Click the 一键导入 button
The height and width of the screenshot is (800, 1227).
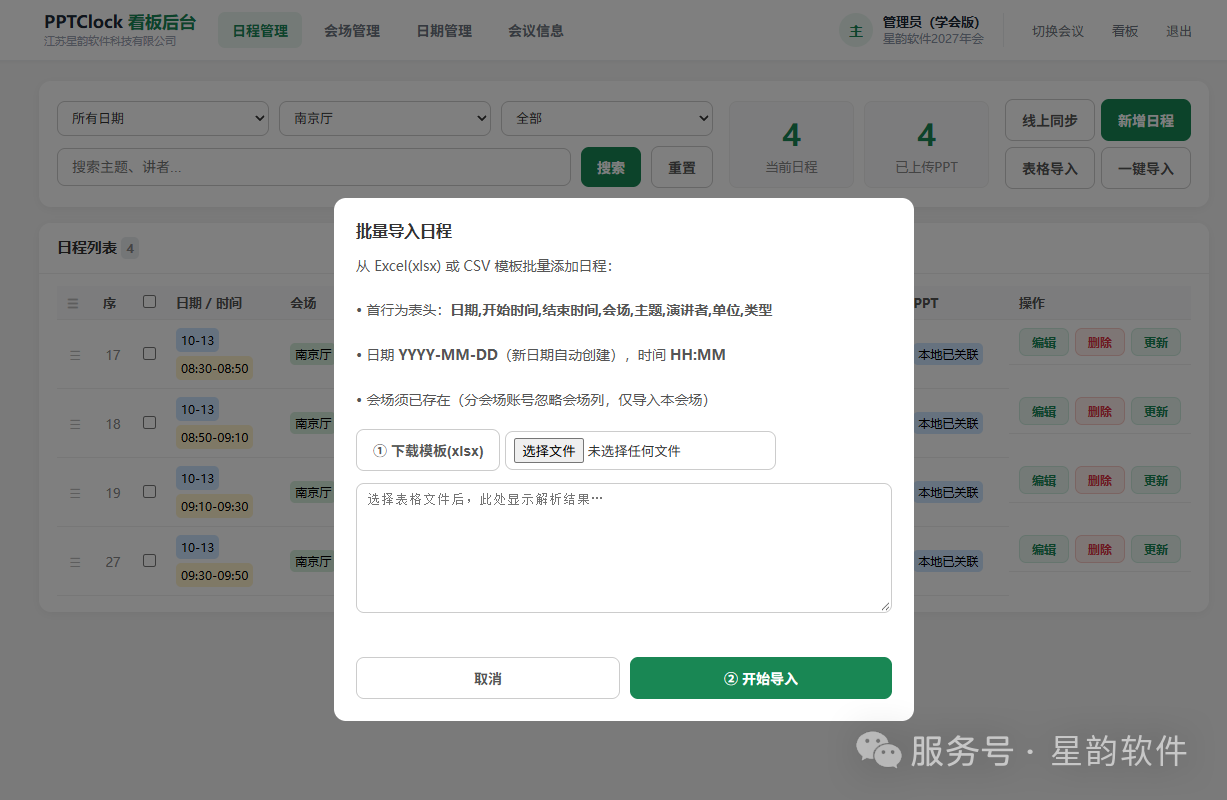pos(1146,168)
